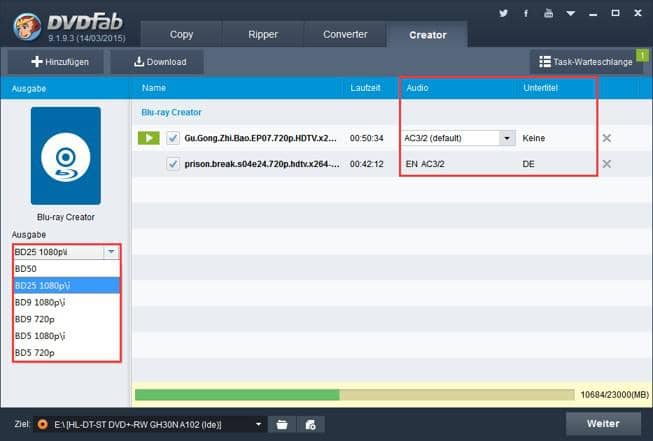Uncheck the prison.break.s04e24 file checkbox
The image size is (653, 441).
tap(173, 164)
